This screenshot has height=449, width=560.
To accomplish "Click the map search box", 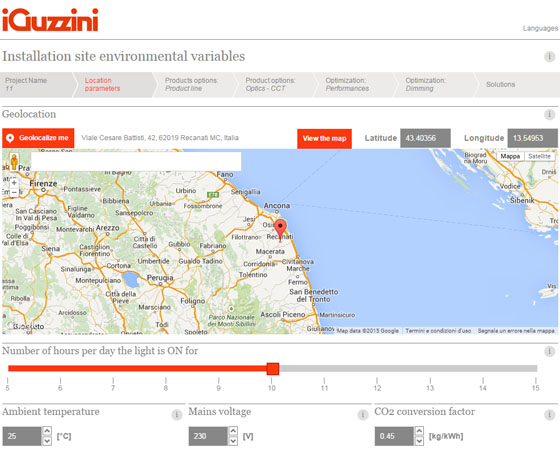I will [136, 161].
